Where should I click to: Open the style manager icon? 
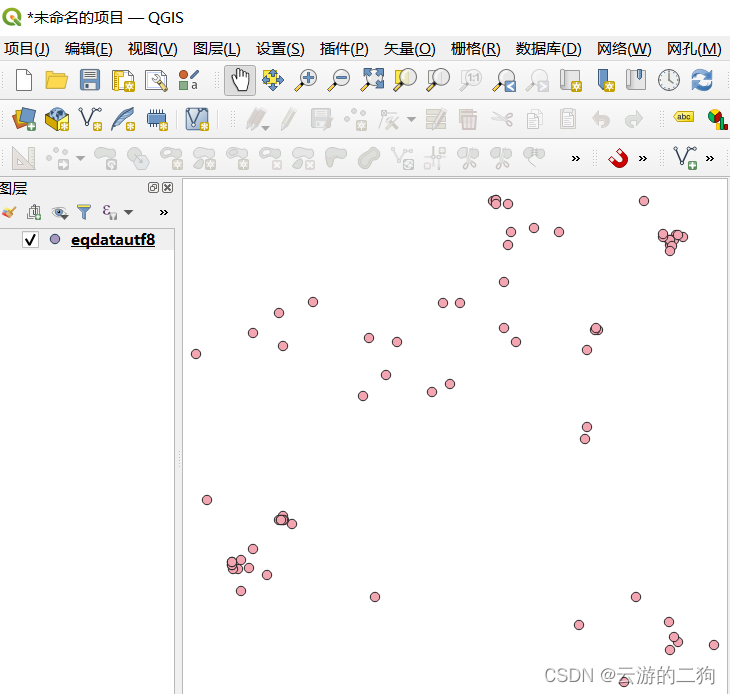point(189,80)
